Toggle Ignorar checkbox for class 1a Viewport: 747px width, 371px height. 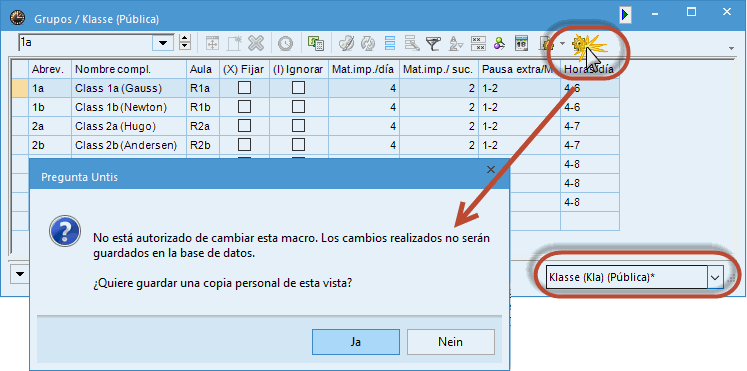[299, 88]
